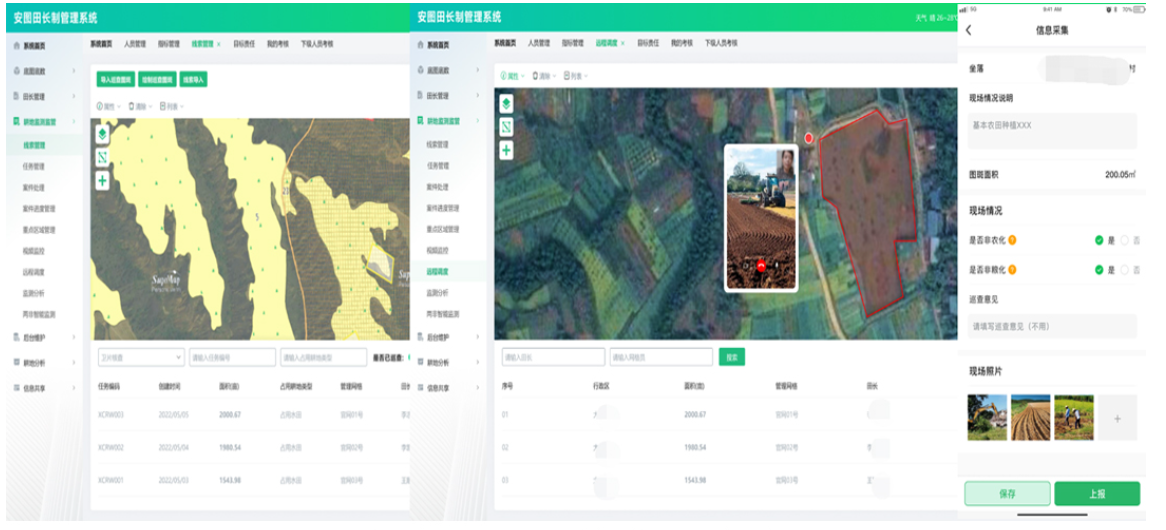This screenshot has width=1166, height=530.
Task: Tap the 上报 button to submit
Action: [x=1097, y=493]
